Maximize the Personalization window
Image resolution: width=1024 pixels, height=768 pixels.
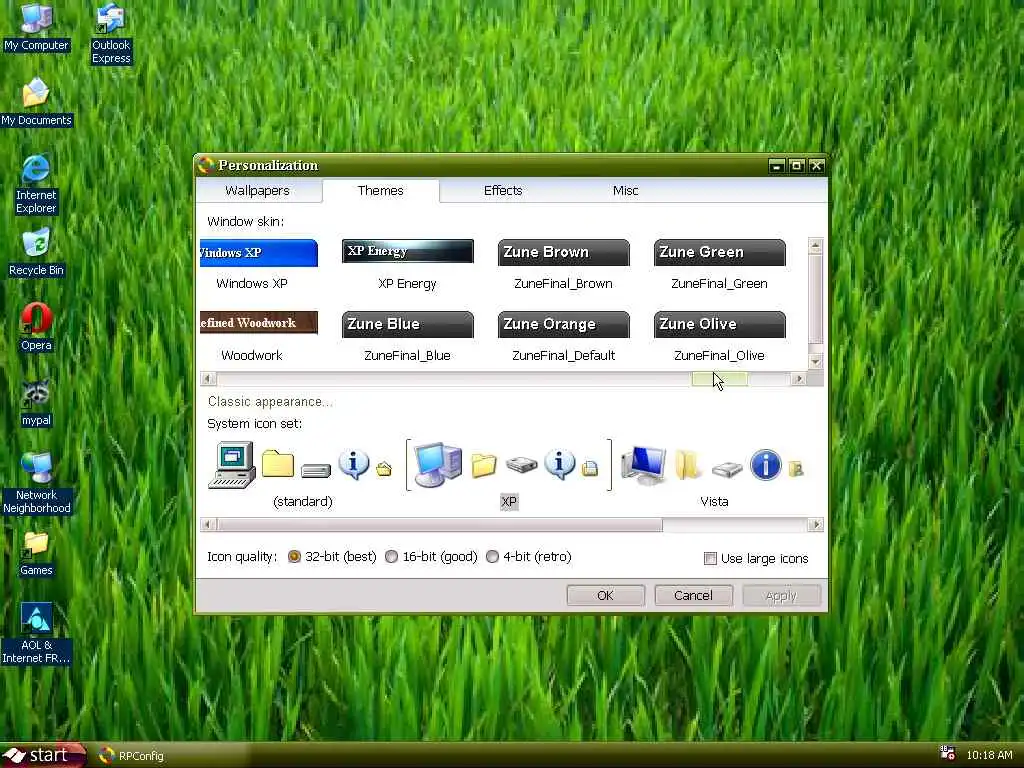(796, 166)
